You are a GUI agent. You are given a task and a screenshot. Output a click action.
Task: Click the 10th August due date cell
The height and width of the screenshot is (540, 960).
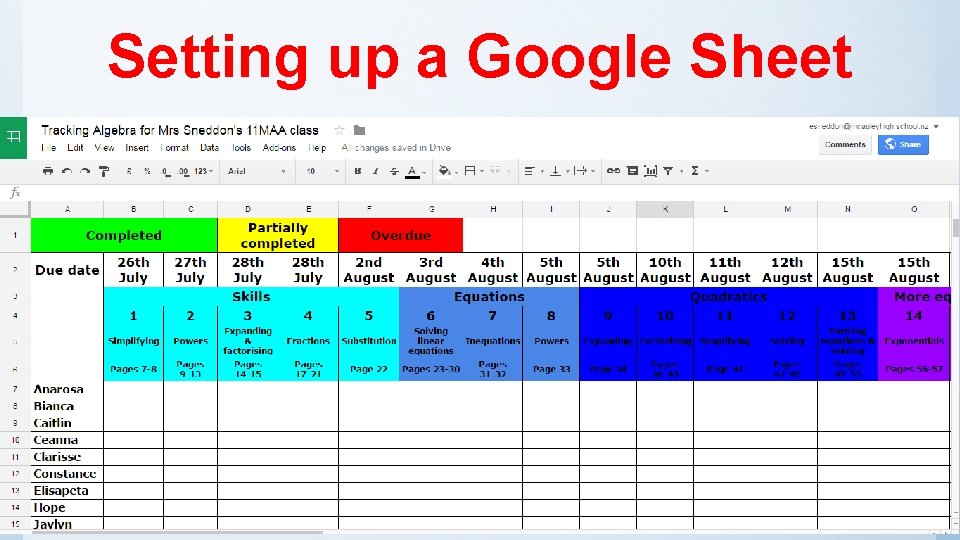pyautogui.click(x=665, y=270)
